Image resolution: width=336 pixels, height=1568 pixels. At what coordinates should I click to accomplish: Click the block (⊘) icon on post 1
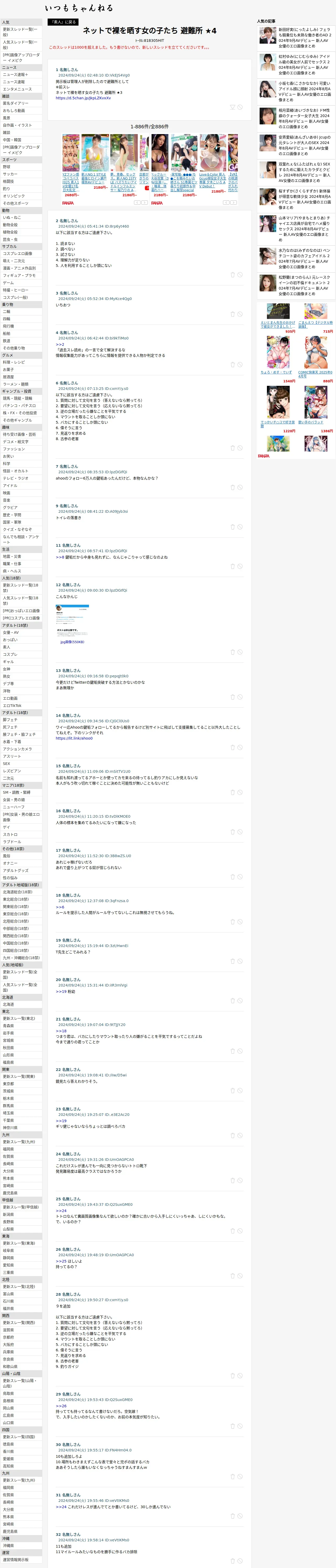point(240,107)
